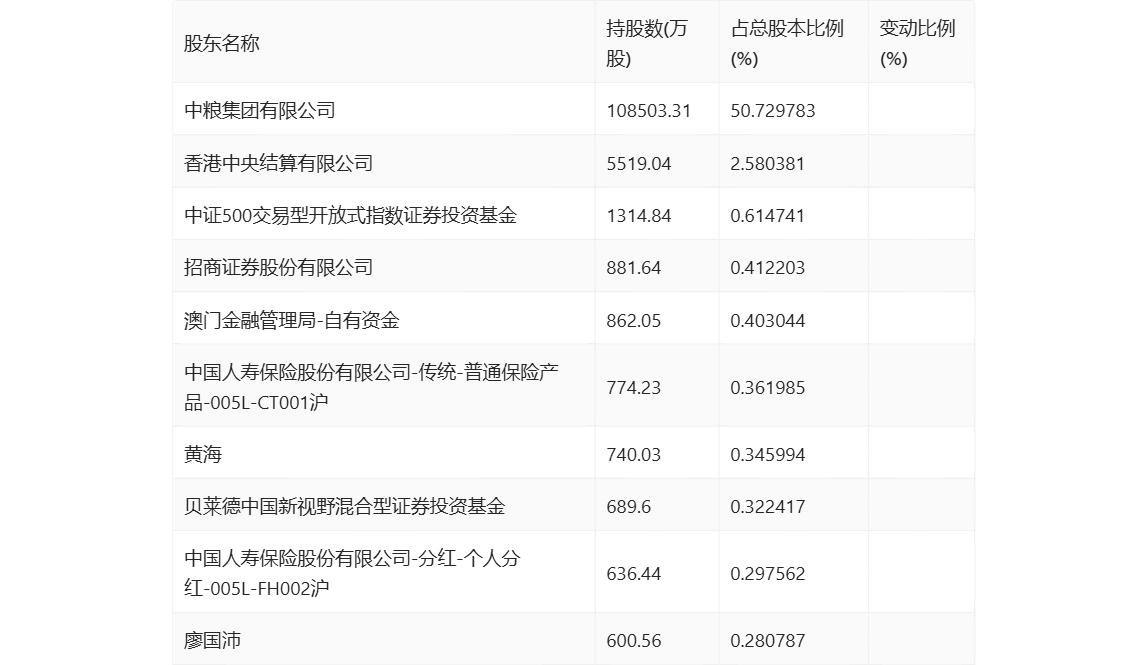Click the 变动比例(%) column header
The height and width of the screenshot is (665, 1147).
pyautogui.click(x=917, y=44)
